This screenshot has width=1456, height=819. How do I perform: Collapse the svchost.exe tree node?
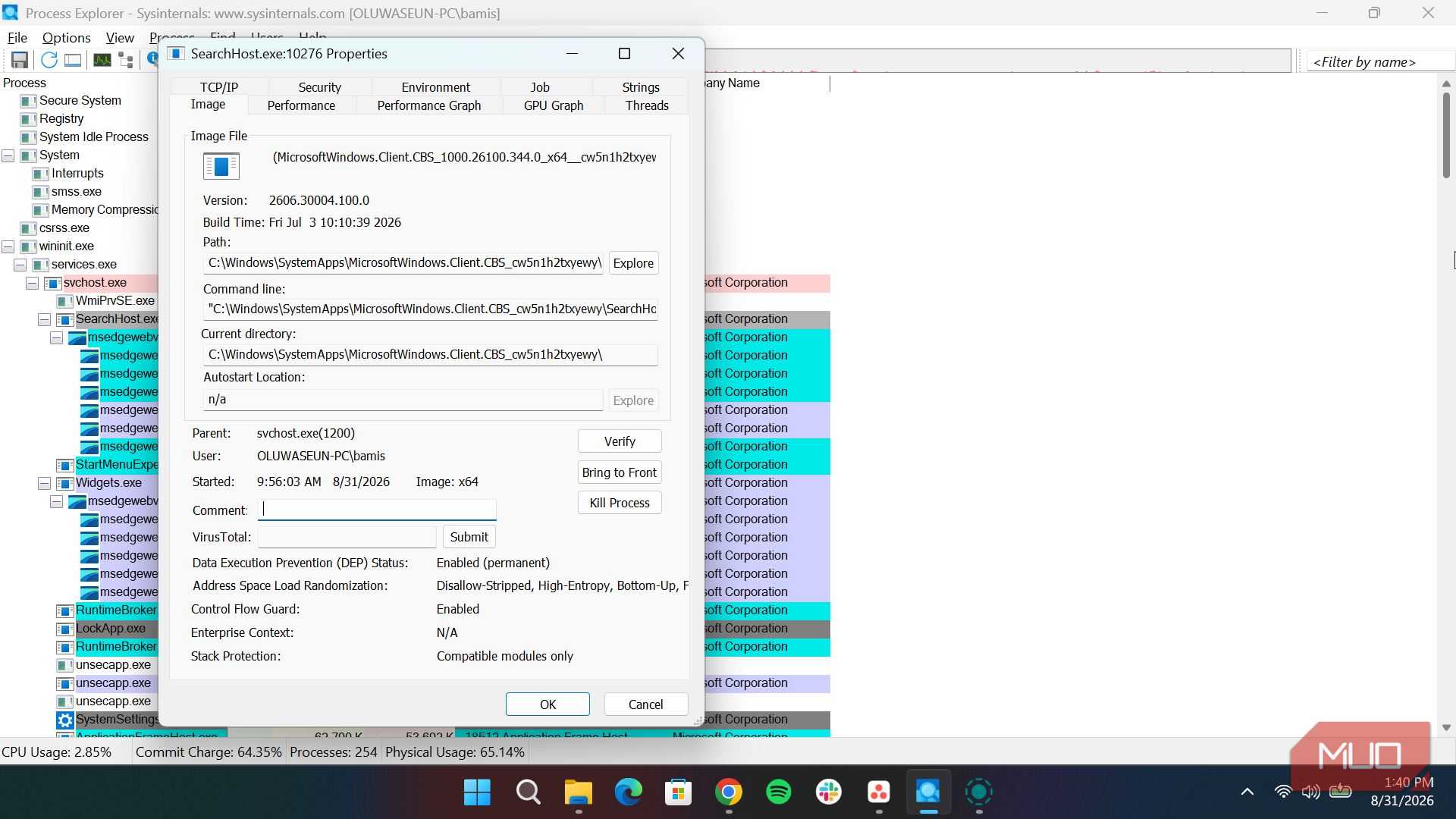click(x=33, y=283)
